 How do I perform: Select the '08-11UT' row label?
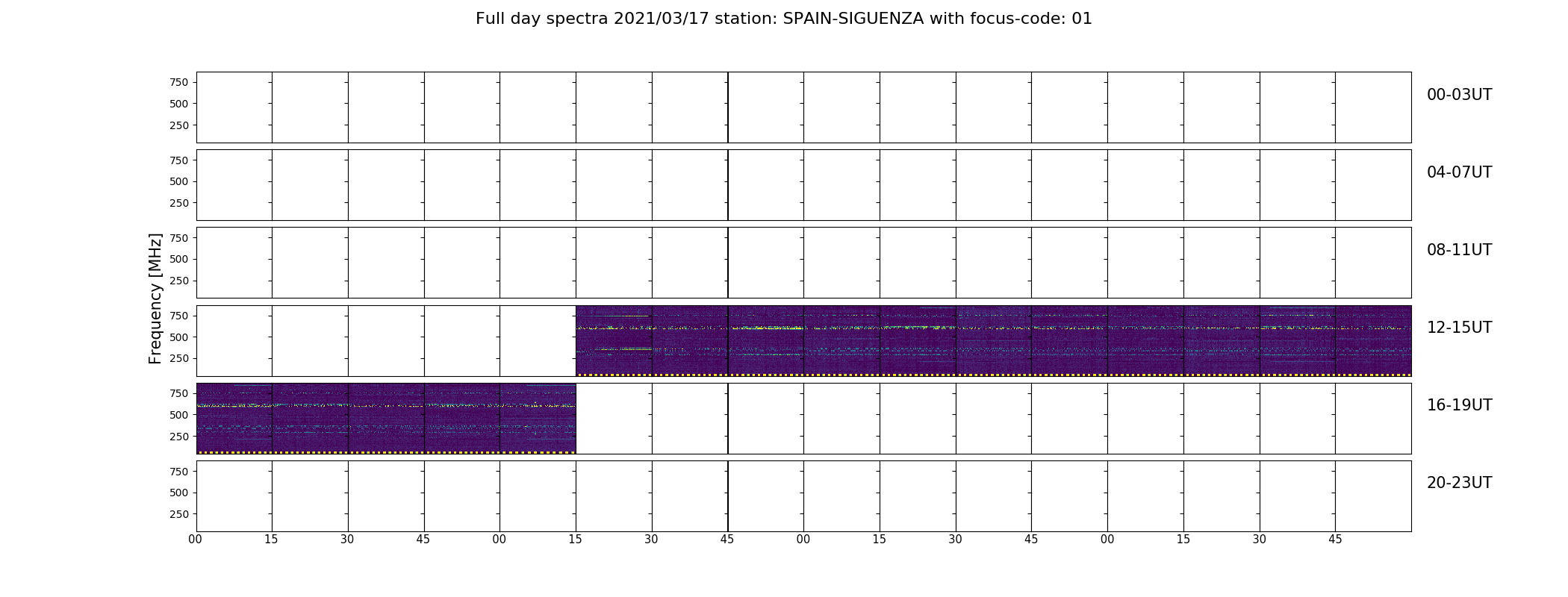(x=1459, y=250)
